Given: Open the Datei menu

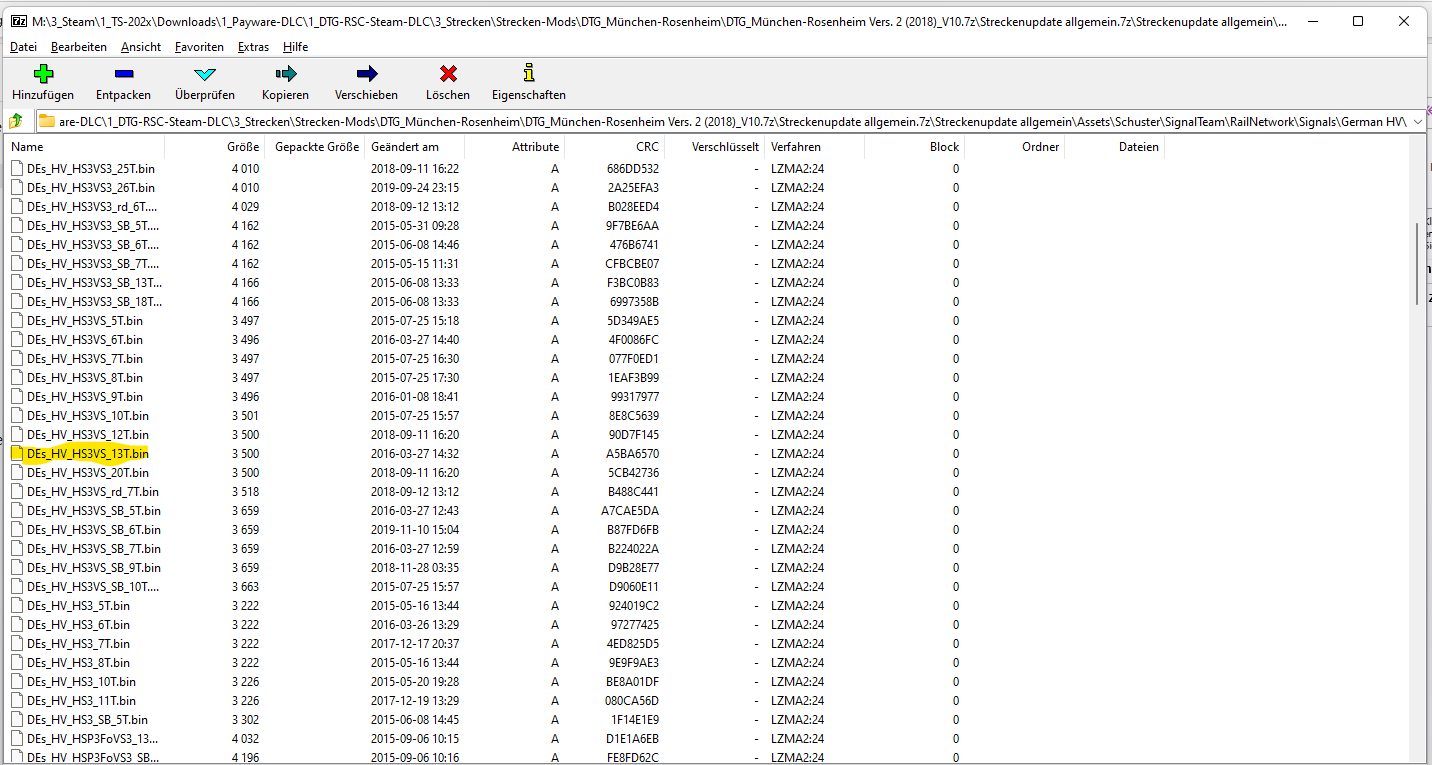Looking at the screenshot, I should tap(23, 47).
